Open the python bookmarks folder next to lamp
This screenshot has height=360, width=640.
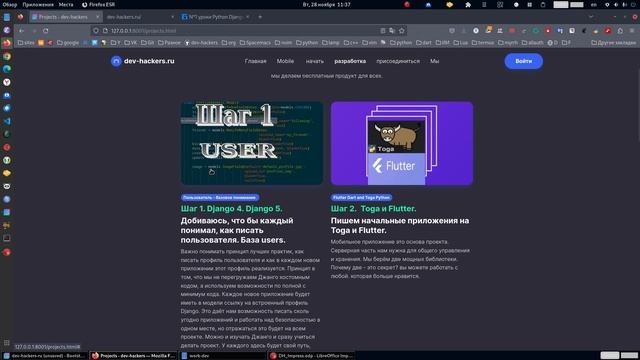click(307, 42)
